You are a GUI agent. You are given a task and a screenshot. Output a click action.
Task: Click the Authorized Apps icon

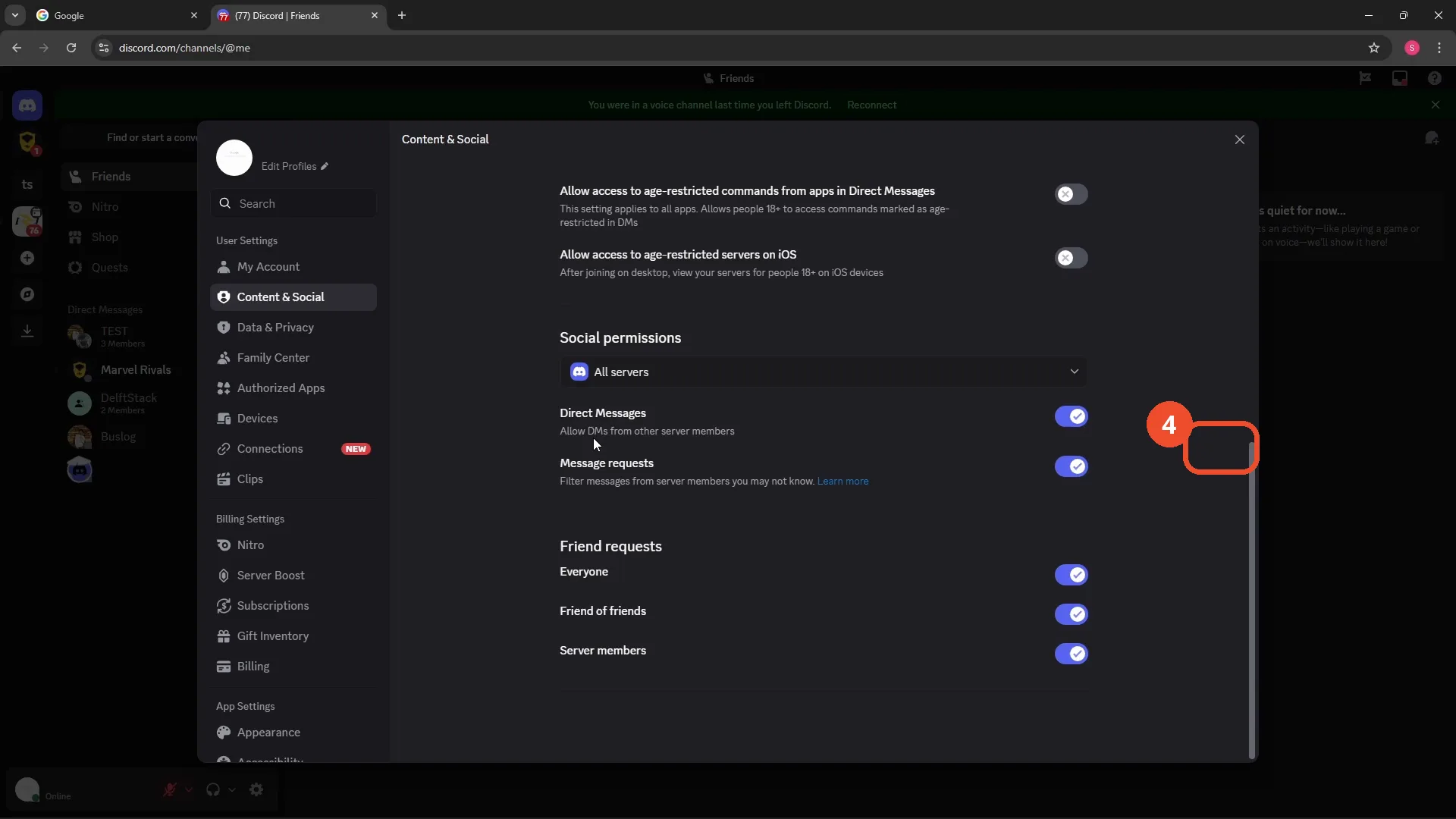[x=224, y=388]
